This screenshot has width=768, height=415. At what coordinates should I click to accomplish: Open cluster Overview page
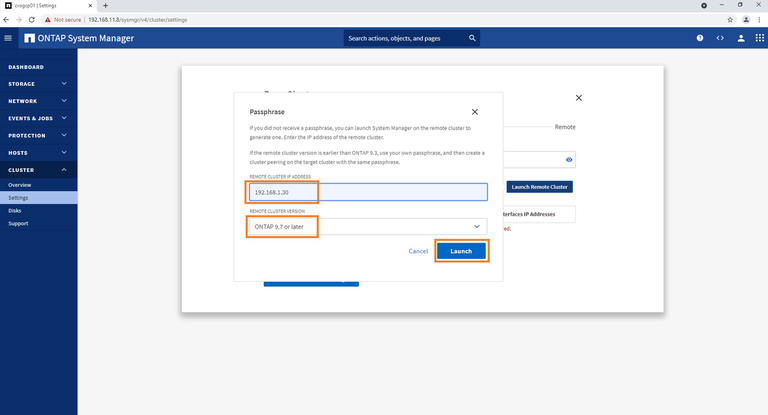click(x=20, y=185)
